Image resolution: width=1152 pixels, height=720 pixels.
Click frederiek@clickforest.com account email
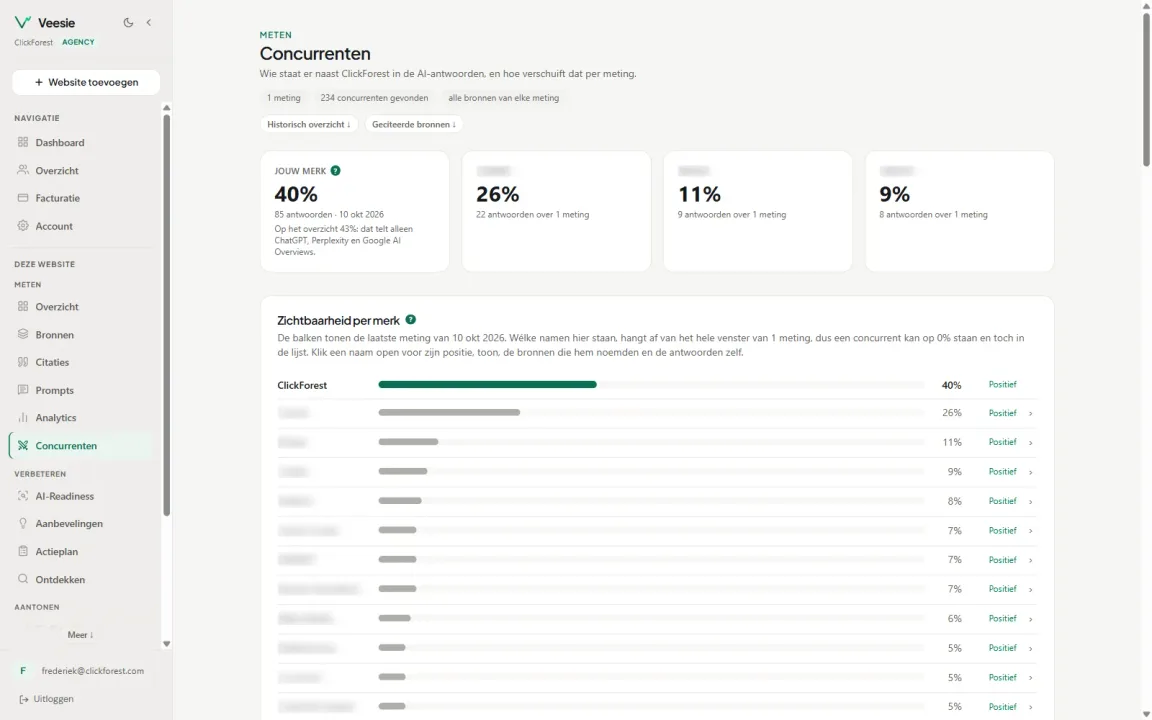(x=93, y=671)
